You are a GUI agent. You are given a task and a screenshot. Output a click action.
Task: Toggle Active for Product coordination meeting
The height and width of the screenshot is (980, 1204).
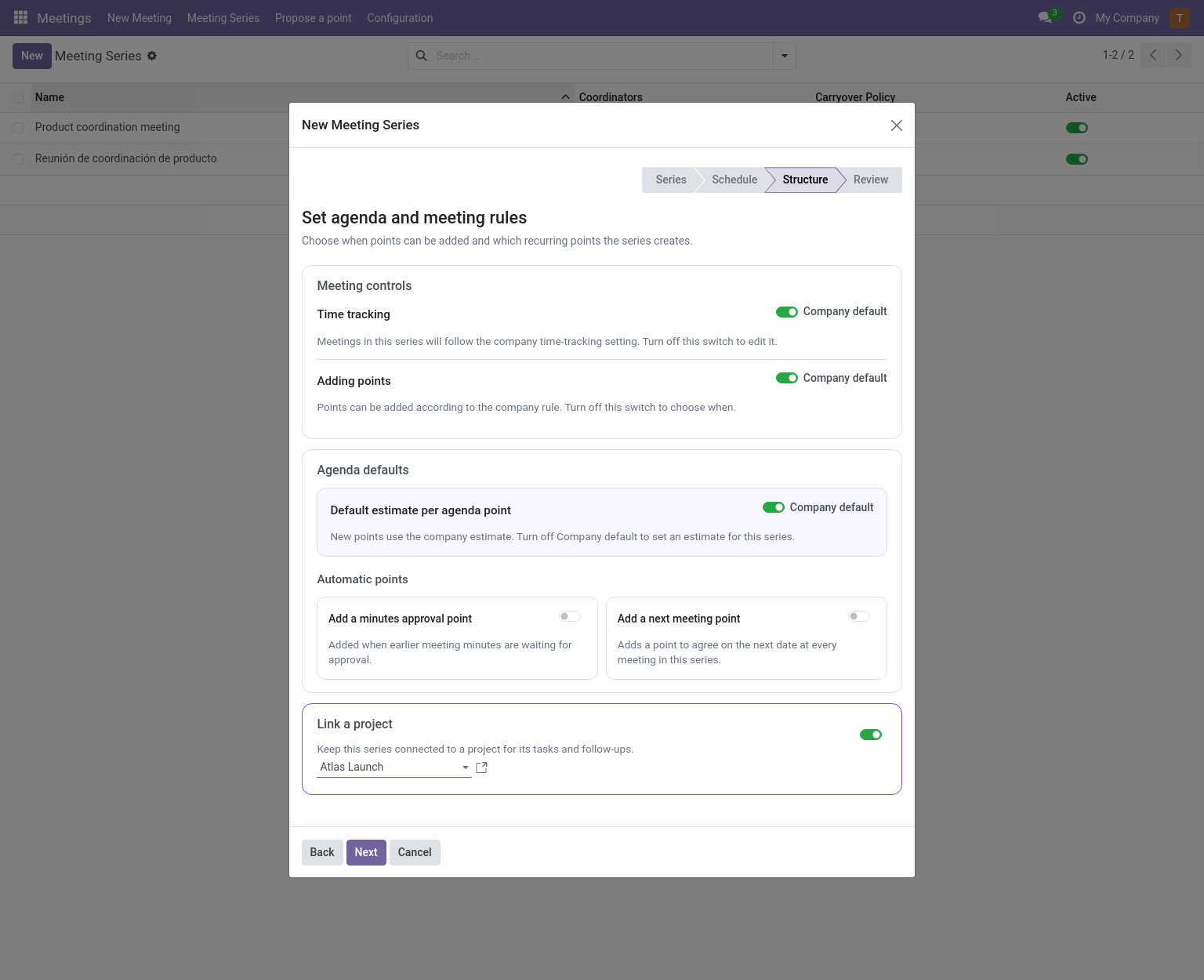pos(1077,128)
